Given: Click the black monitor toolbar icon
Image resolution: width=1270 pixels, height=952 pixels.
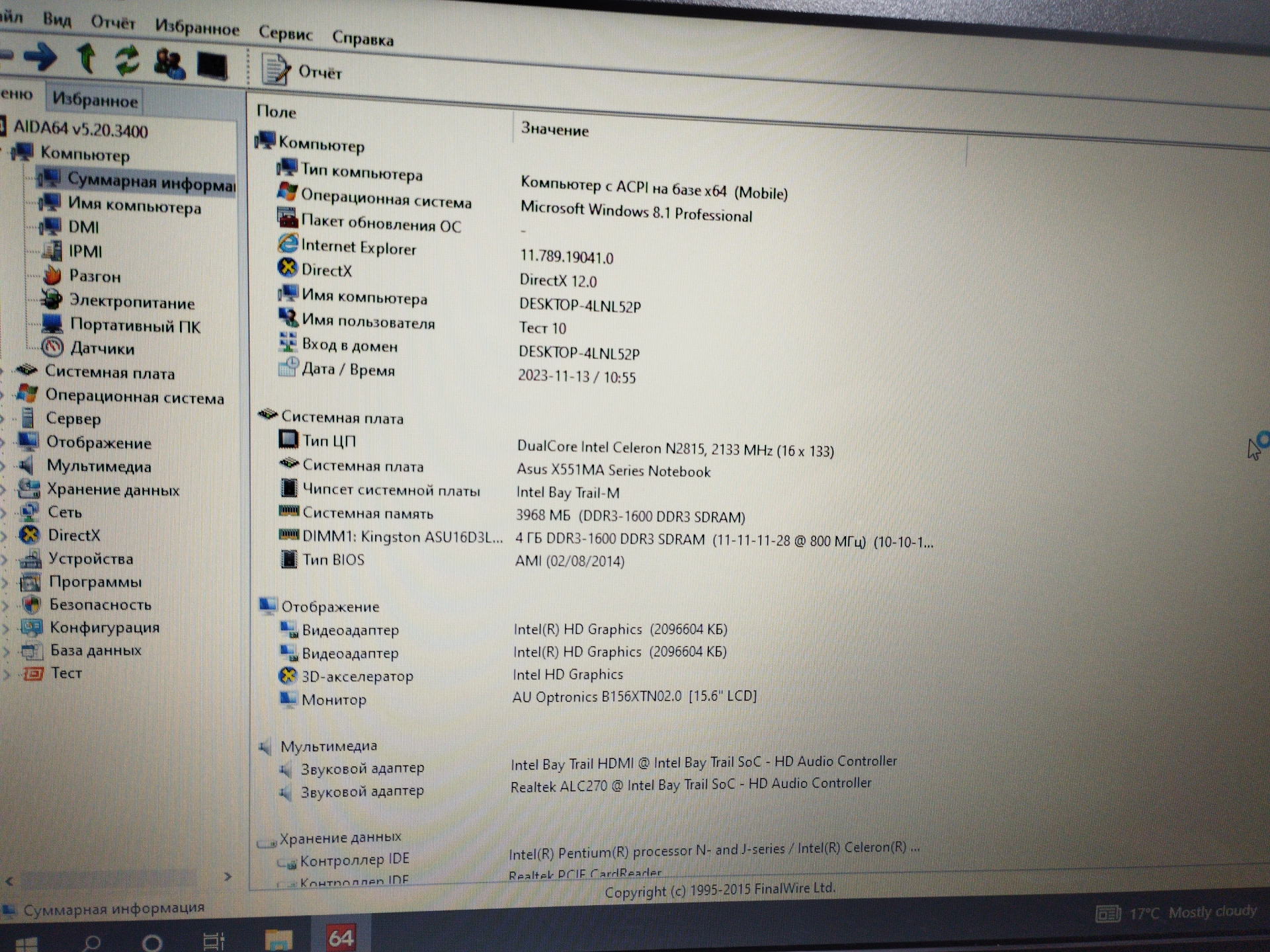Looking at the screenshot, I should [212, 66].
